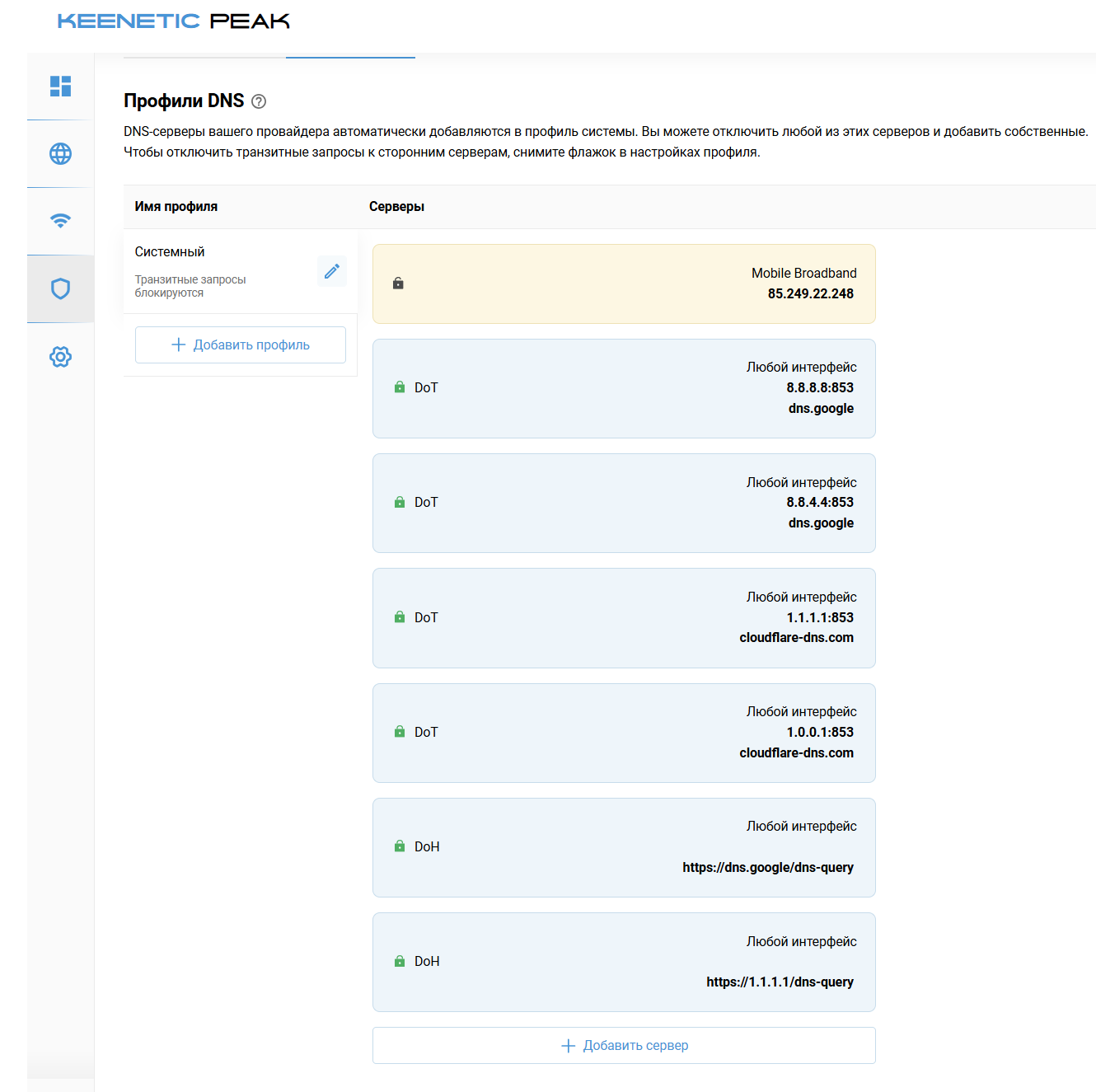Open the DoH dns.google/dns-query card
The height and width of the screenshot is (1092, 1096).
tap(624, 847)
